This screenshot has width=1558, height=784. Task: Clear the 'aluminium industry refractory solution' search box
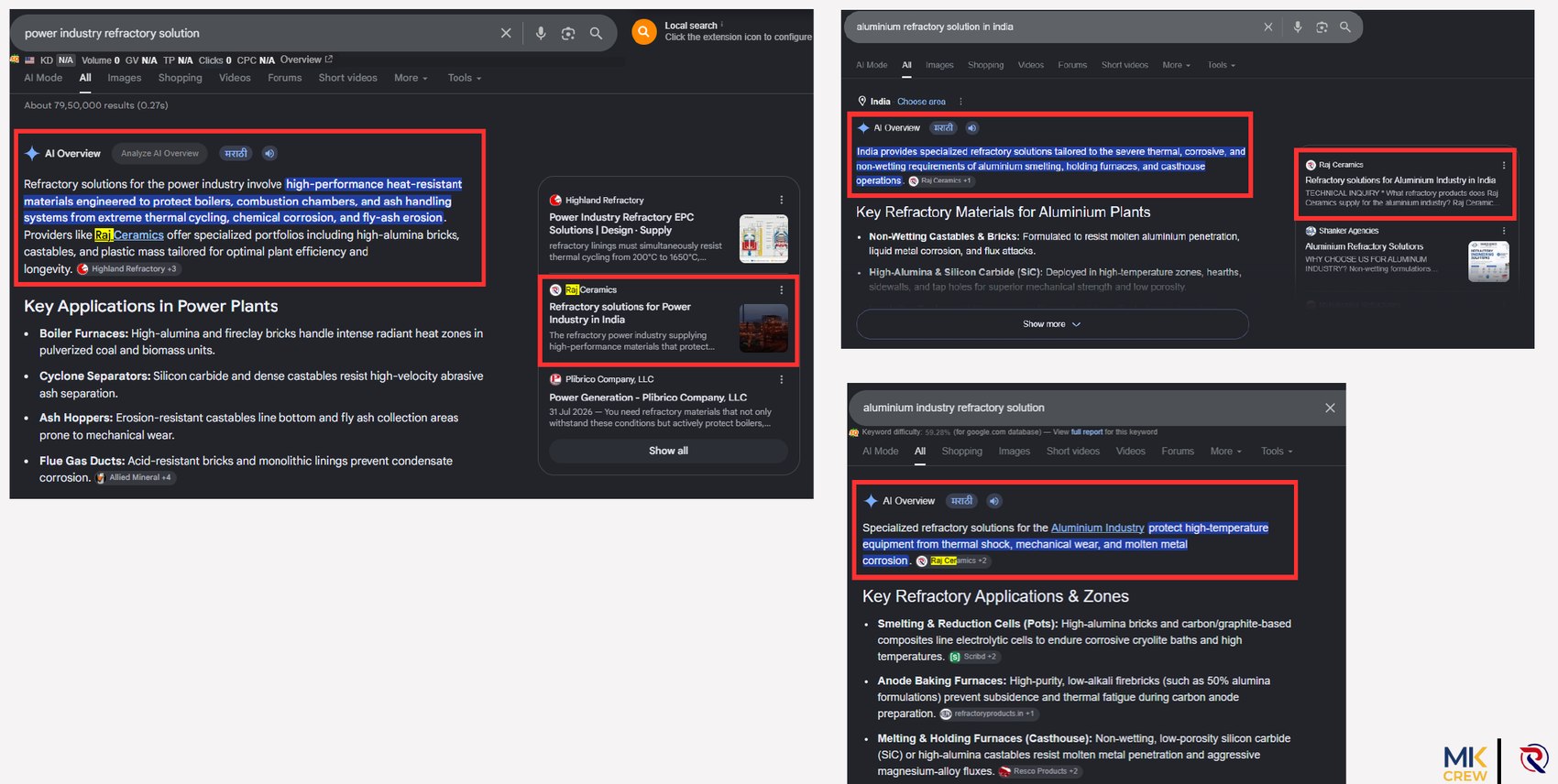pos(1330,408)
